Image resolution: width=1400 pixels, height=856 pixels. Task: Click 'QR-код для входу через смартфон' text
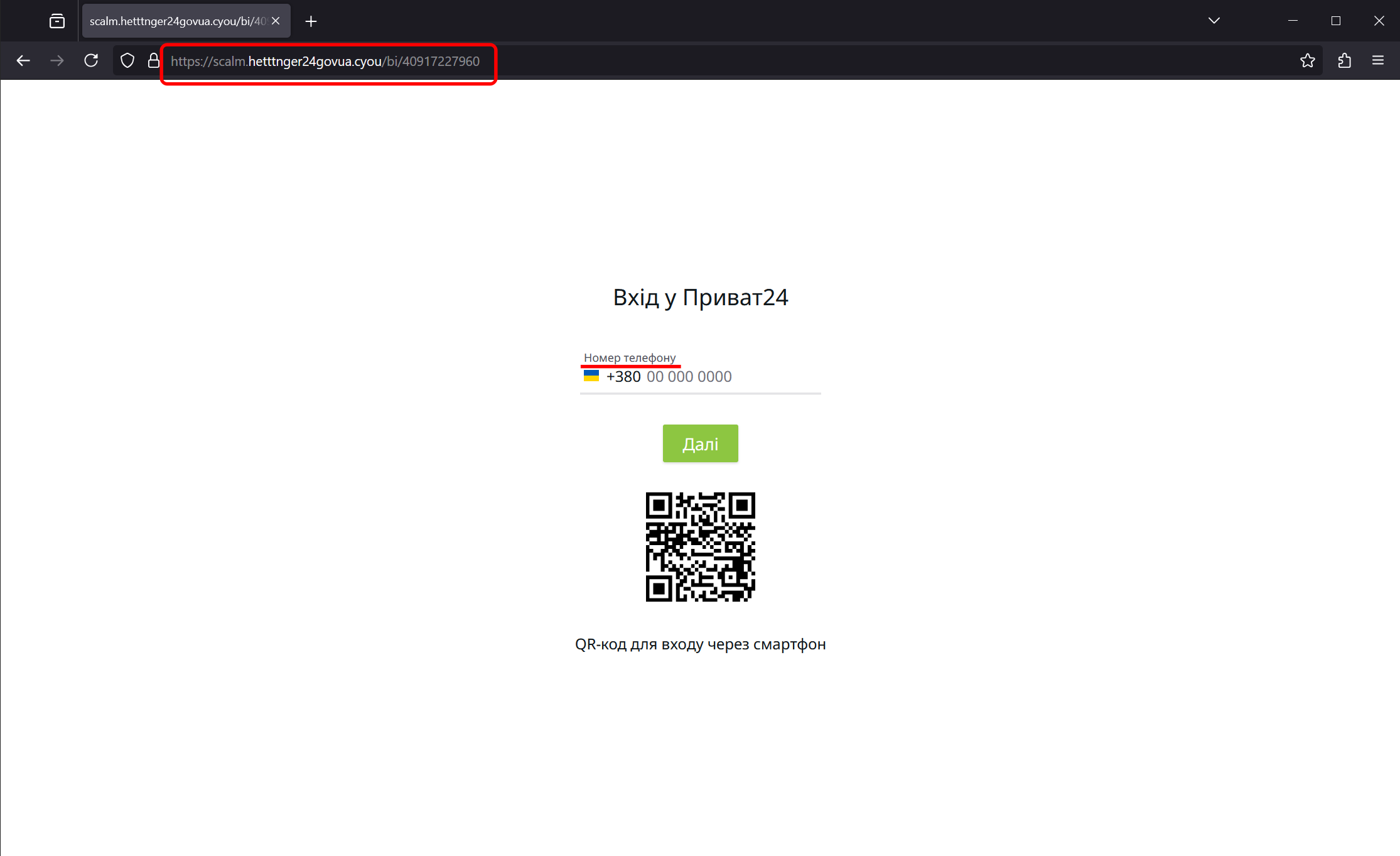click(701, 645)
